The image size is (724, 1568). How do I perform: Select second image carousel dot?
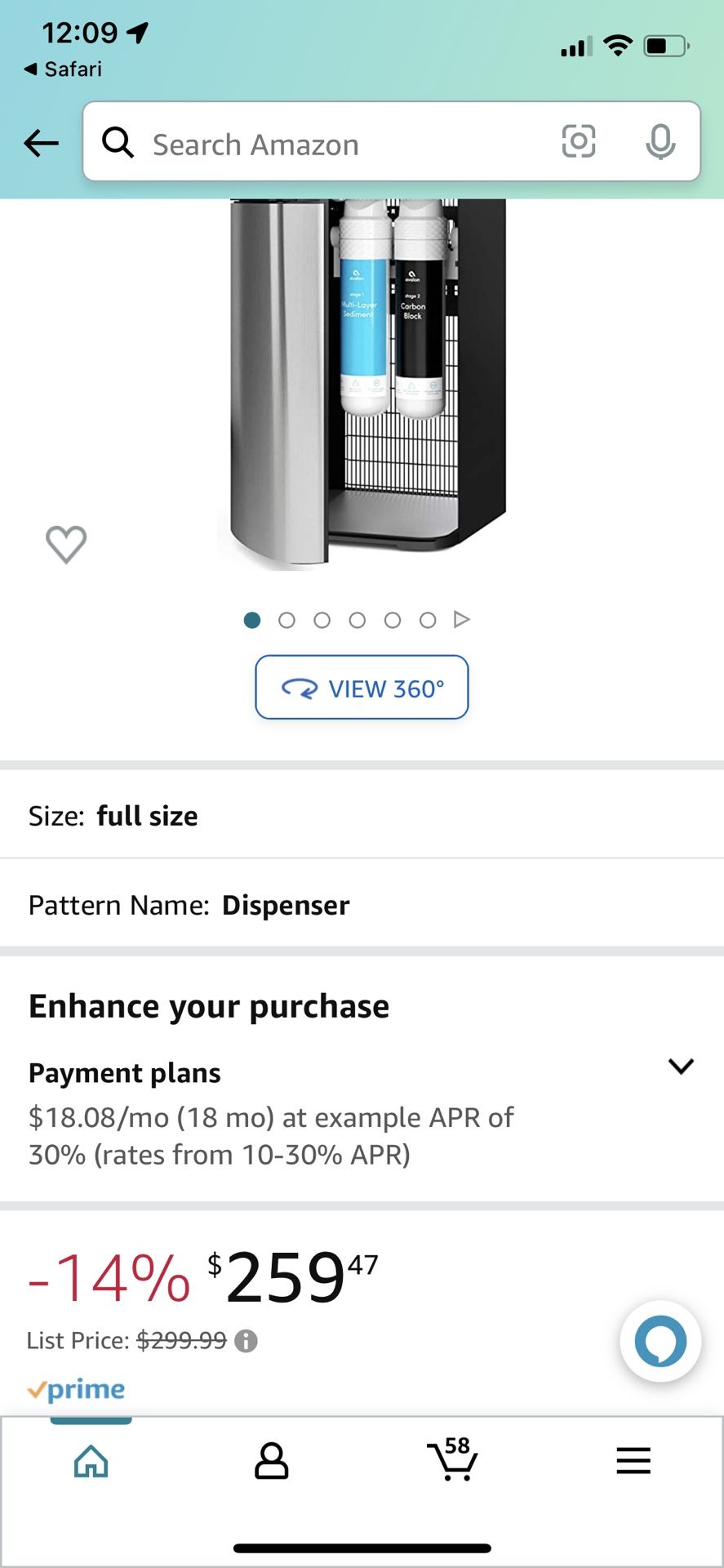286,621
